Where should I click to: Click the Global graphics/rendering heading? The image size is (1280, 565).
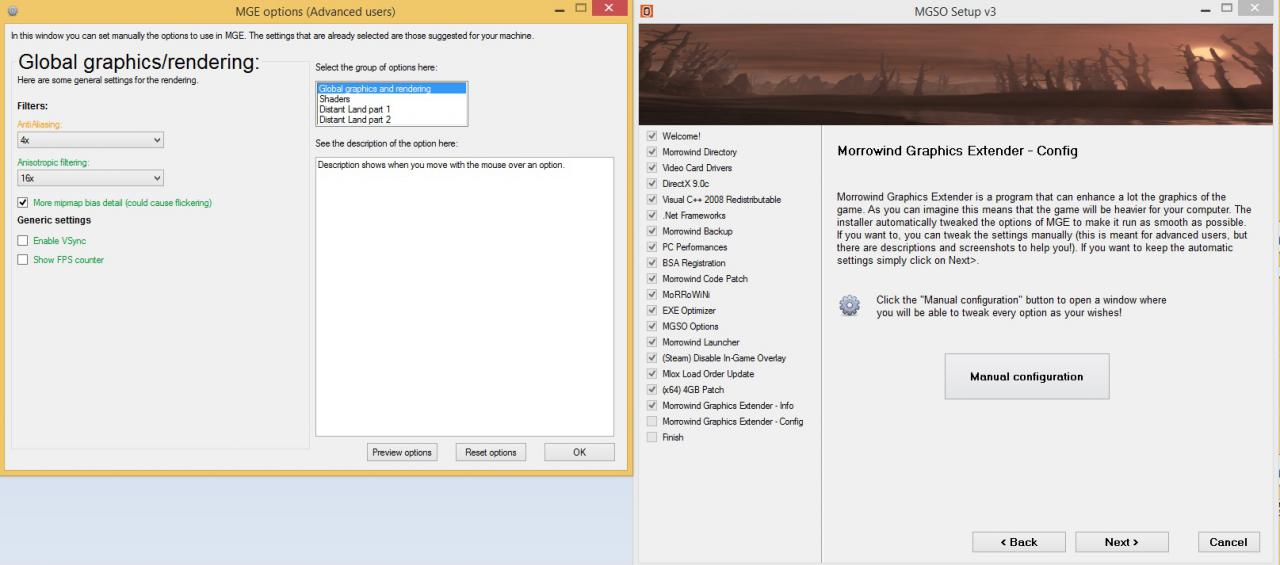point(139,62)
